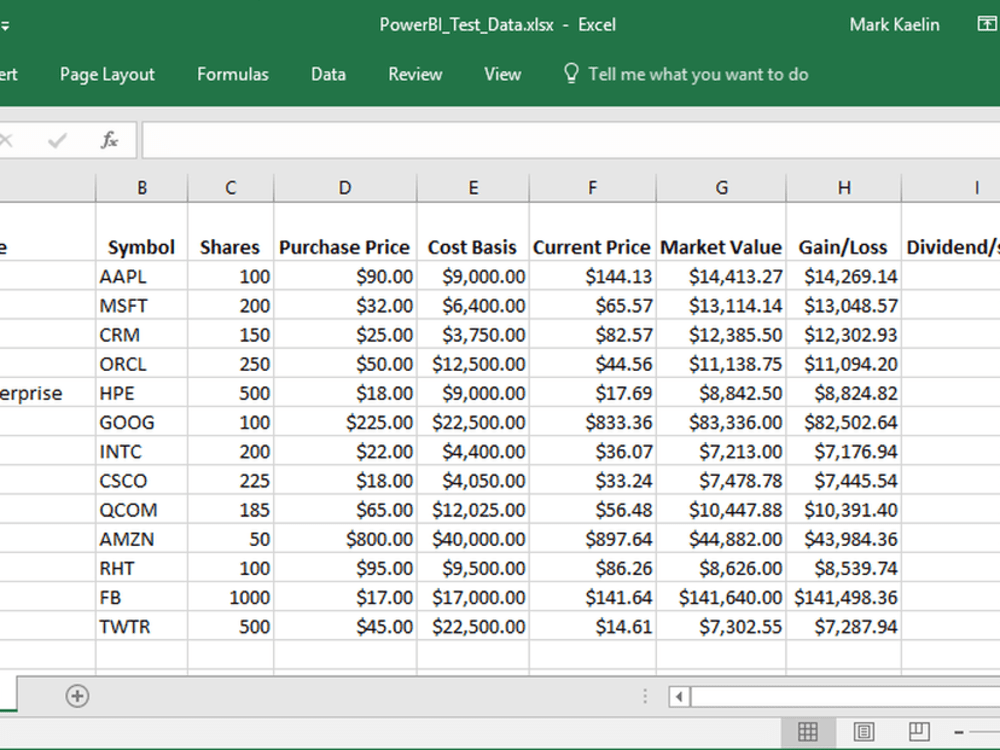
Task: Select column I header
Action: pos(951,188)
